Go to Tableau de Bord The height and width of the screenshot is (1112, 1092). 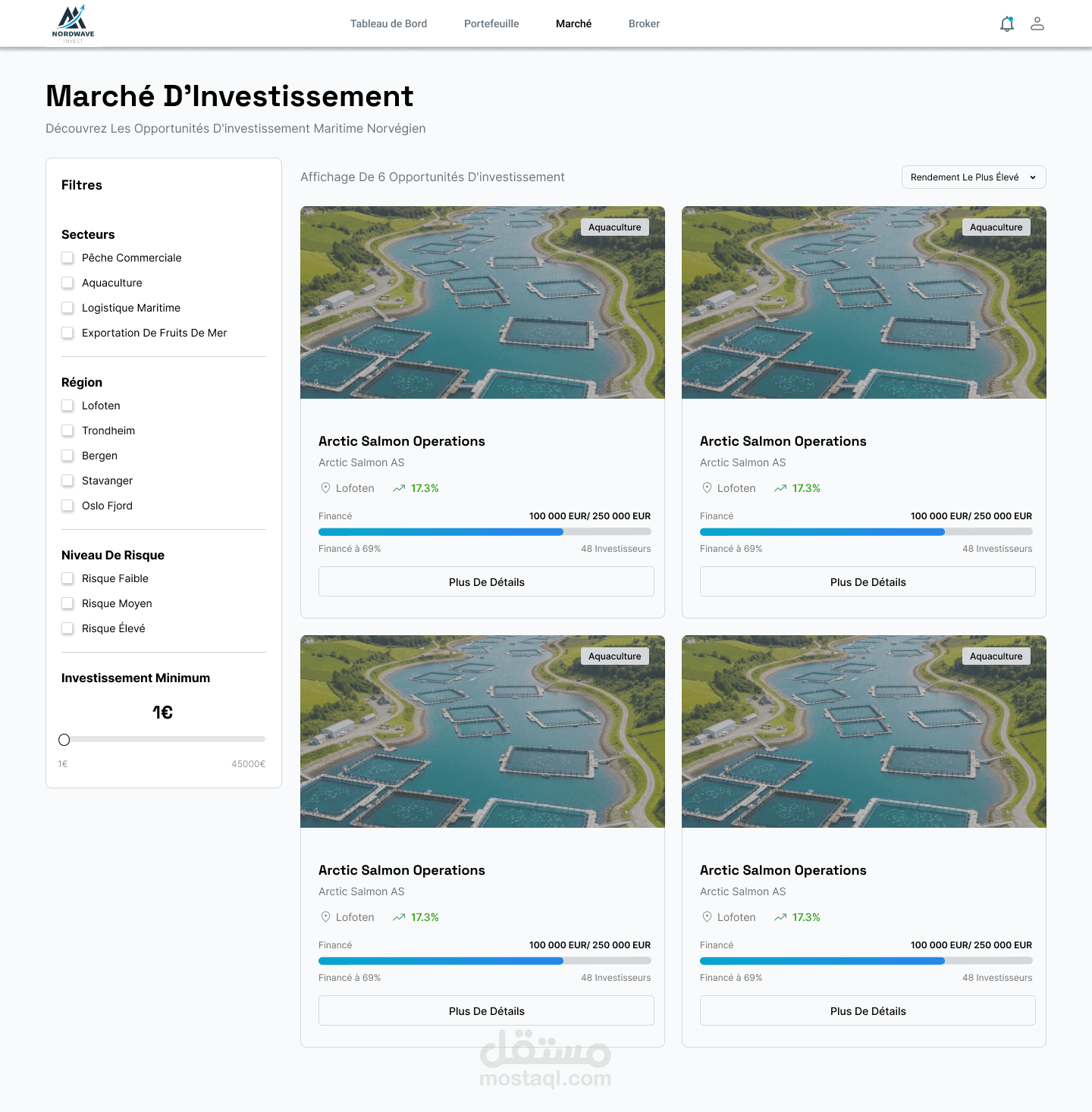(388, 23)
